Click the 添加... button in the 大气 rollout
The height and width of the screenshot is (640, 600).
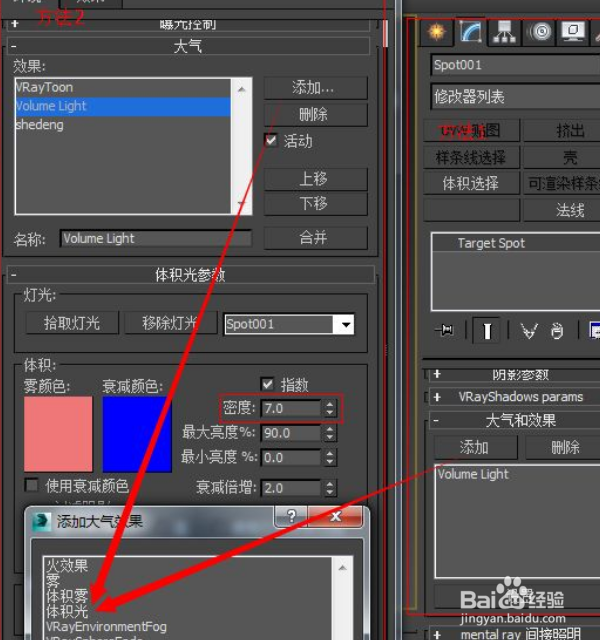pos(316,87)
